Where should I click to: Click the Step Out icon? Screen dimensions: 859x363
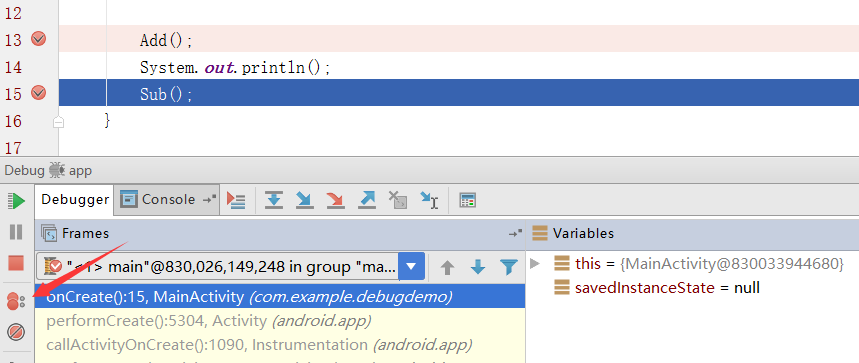[366, 200]
